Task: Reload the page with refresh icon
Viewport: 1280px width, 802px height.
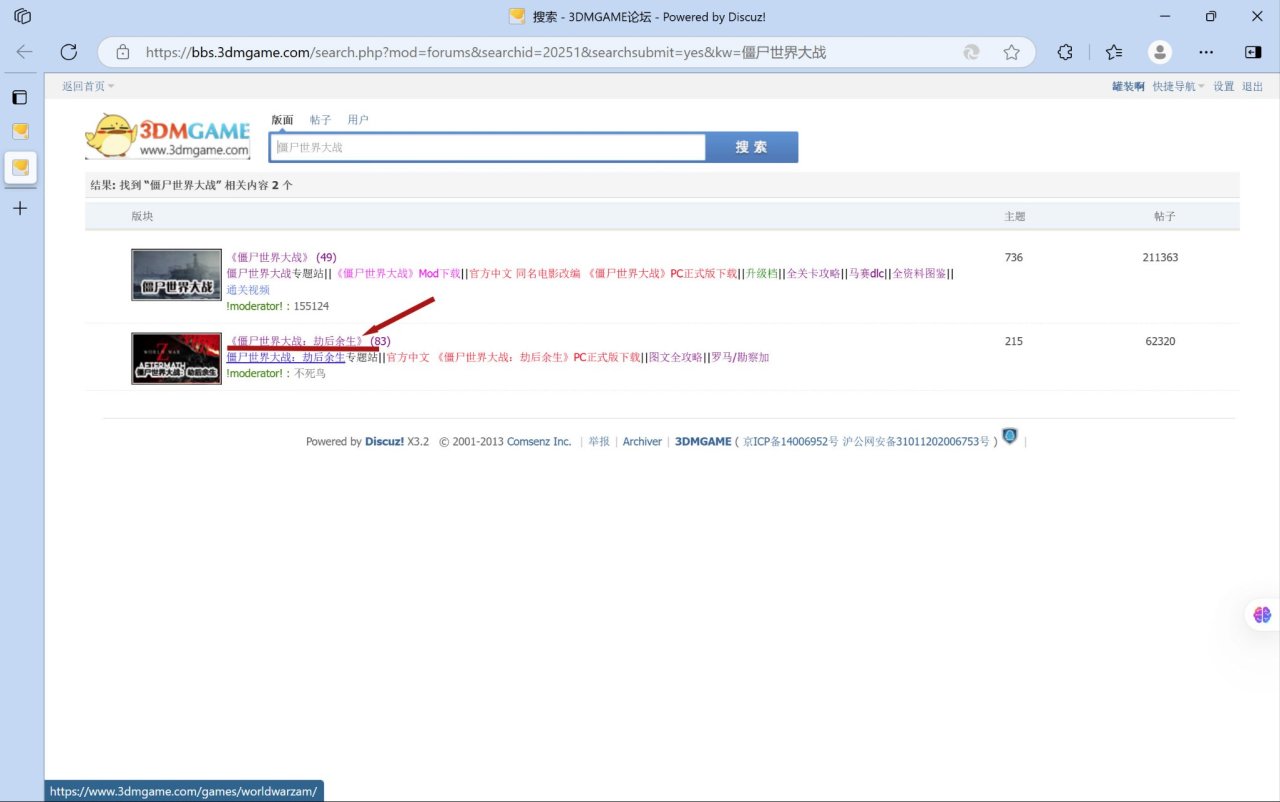Action: tap(69, 52)
